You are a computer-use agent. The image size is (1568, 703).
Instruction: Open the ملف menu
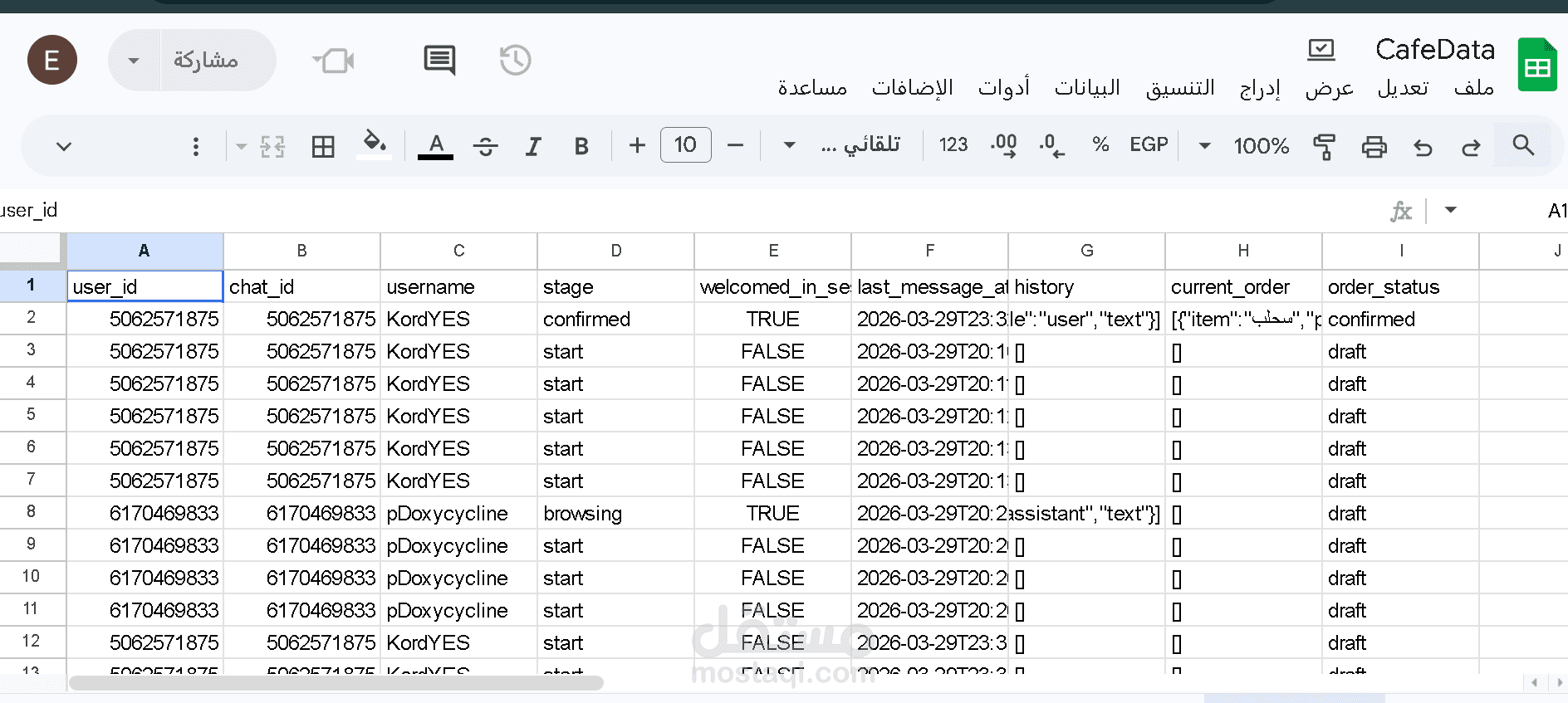click(x=1474, y=88)
